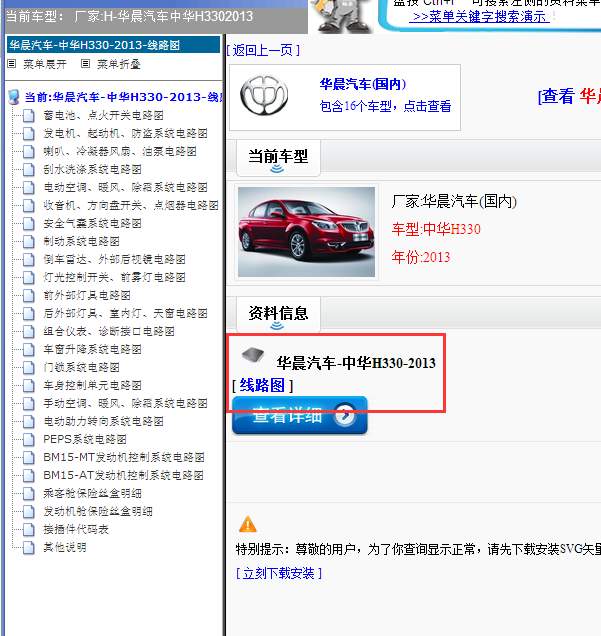The width and height of the screenshot is (601, 636).
Task: Click the Brilliance brand logo emblem
Action: [264, 95]
